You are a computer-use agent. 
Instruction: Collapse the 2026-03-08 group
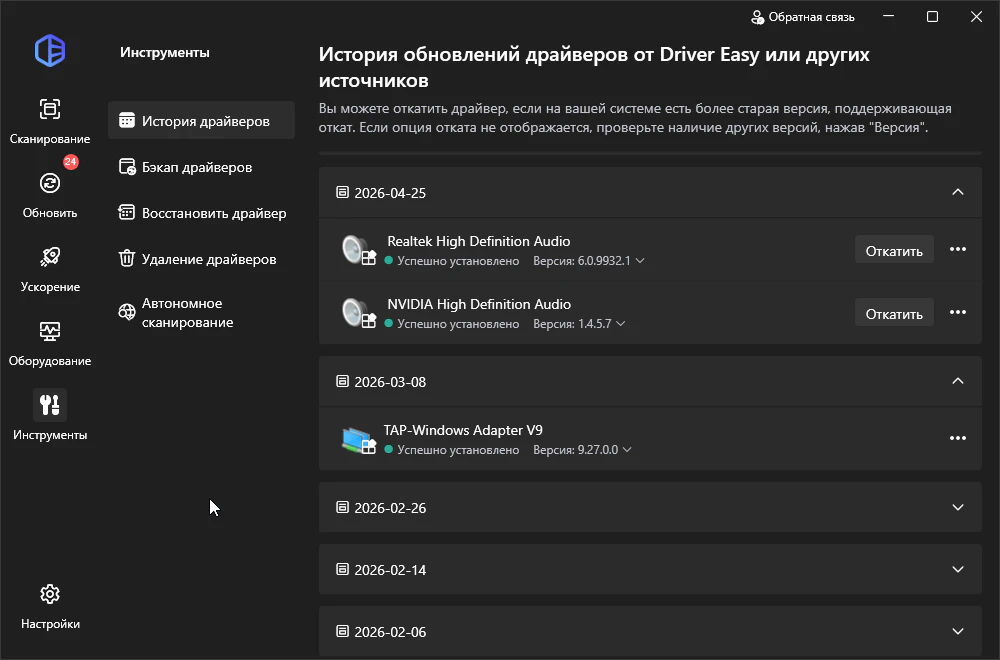point(957,381)
